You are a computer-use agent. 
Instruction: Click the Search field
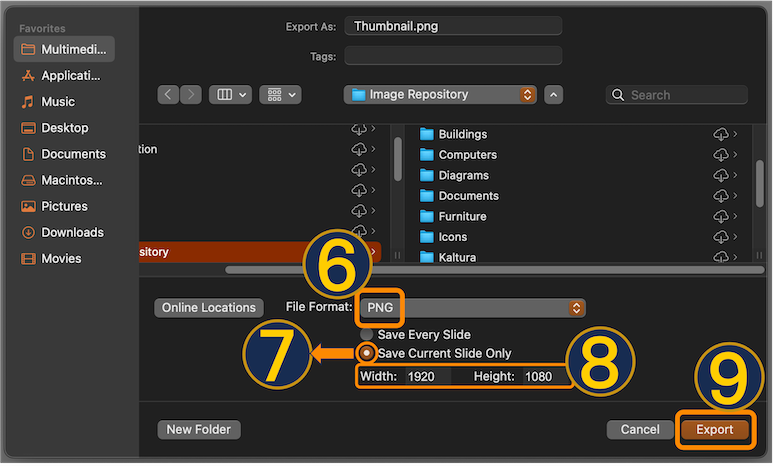point(676,95)
